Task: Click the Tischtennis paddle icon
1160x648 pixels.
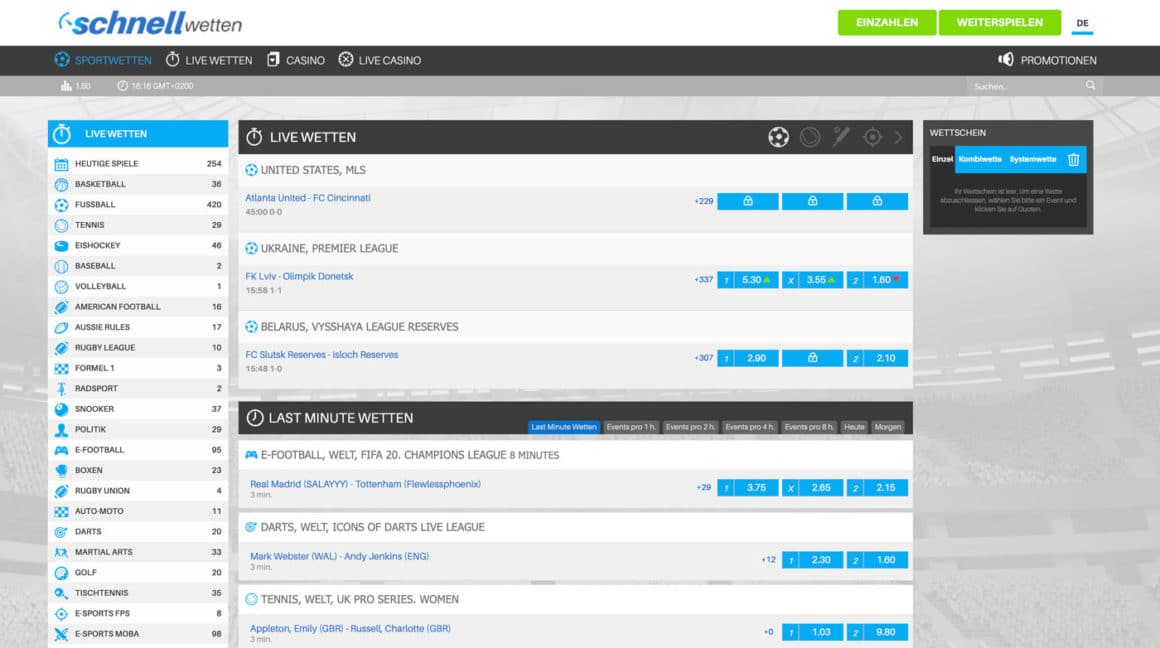Action: click(61, 593)
